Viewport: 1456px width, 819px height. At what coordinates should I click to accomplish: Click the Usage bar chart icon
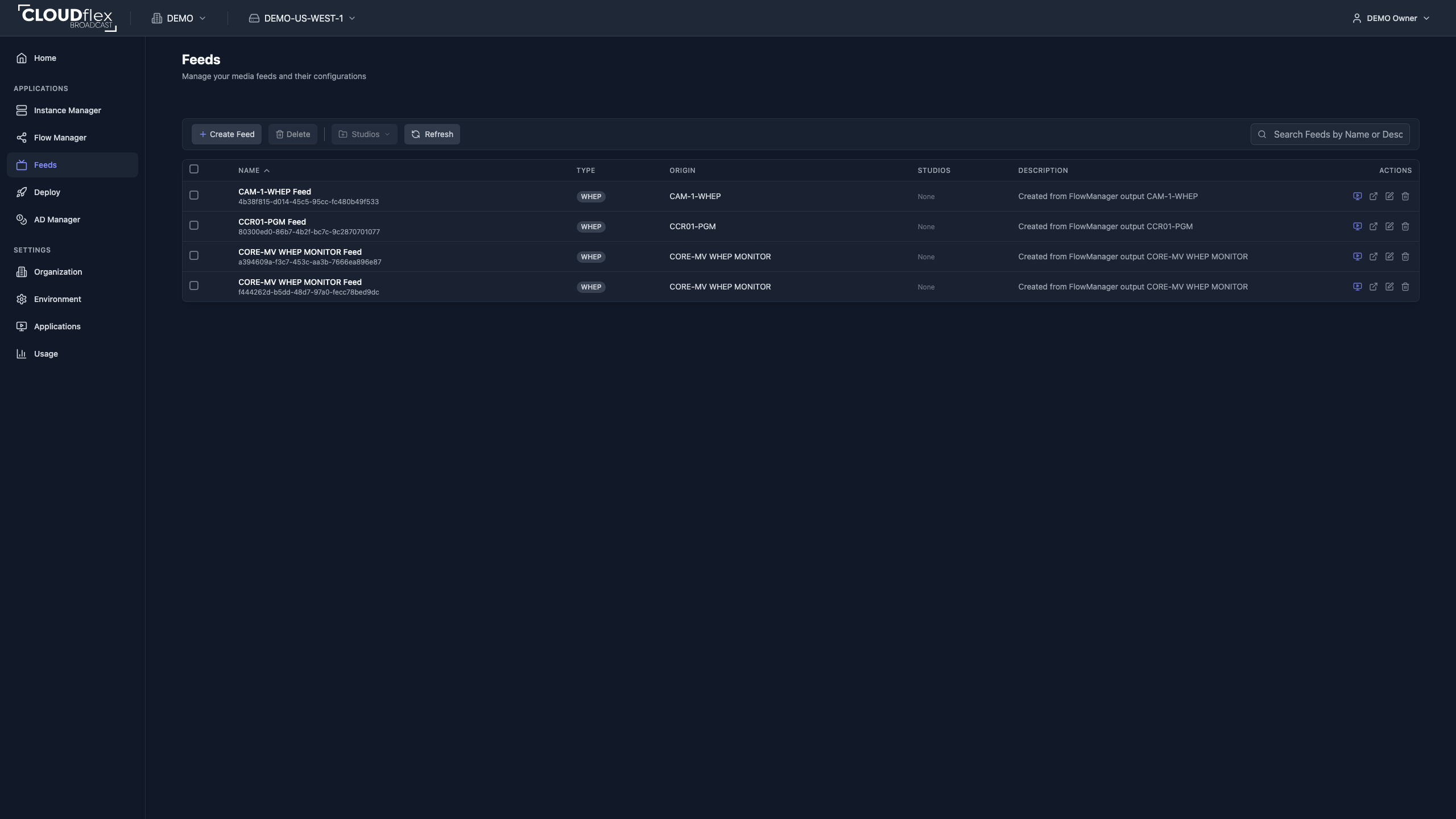click(22, 354)
